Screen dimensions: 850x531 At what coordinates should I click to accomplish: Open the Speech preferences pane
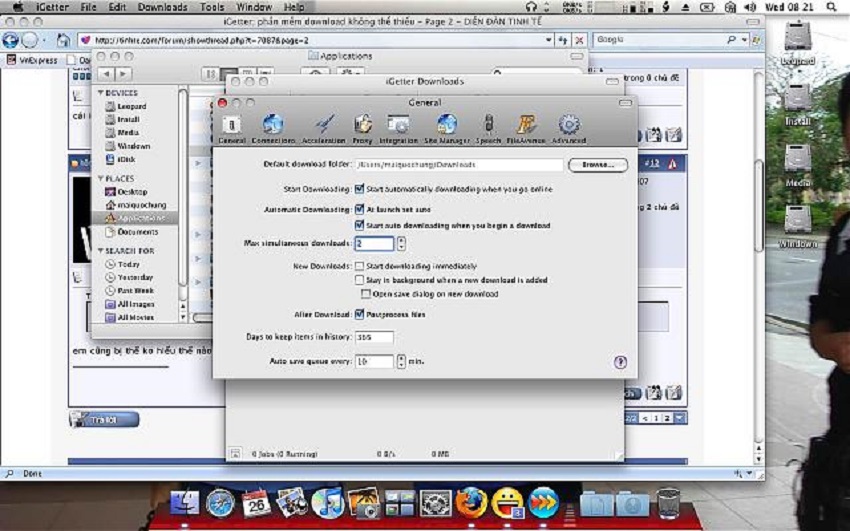[488, 129]
